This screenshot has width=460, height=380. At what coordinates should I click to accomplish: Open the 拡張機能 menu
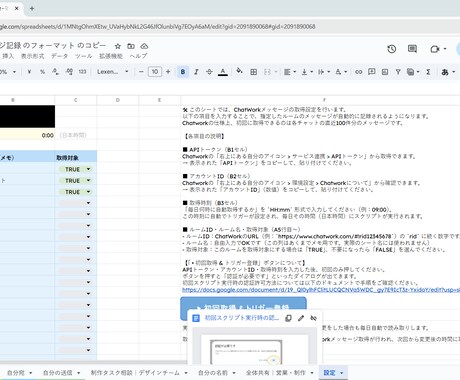111,56
